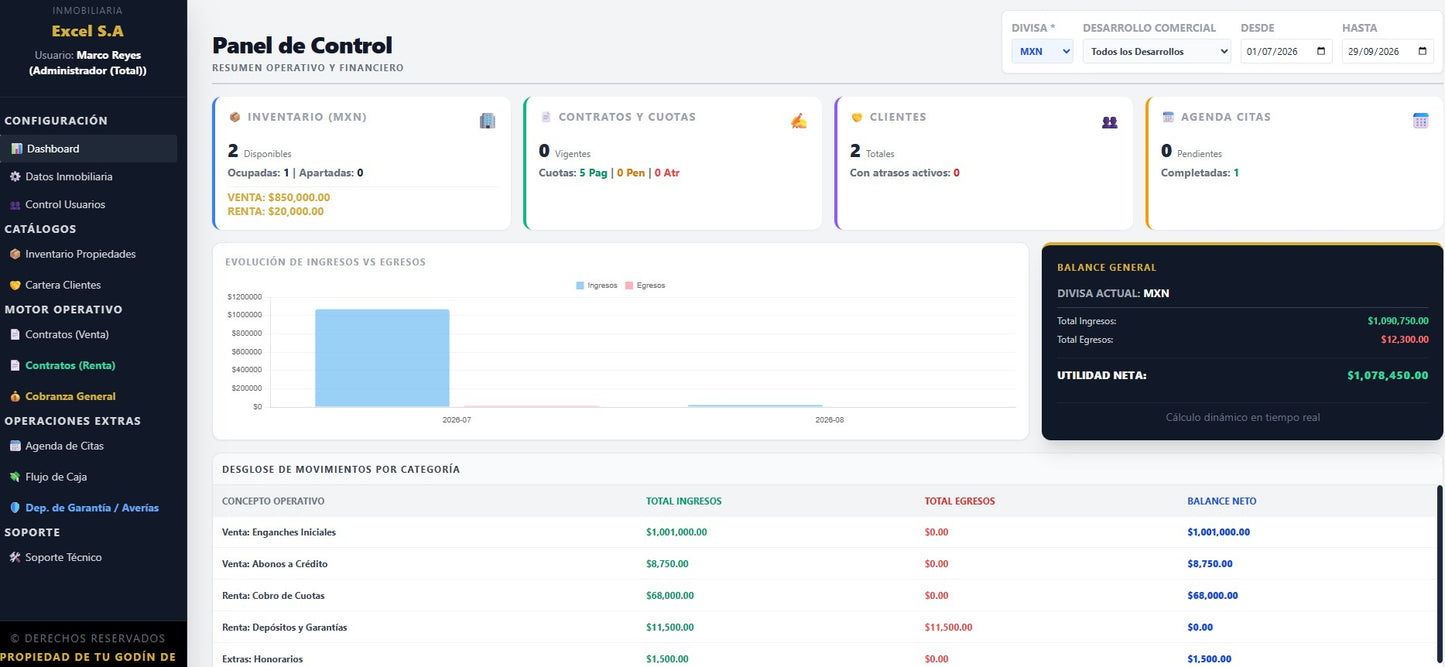Open the Divisa MXN dropdown
This screenshot has width=1445, height=667.
click(x=1042, y=51)
